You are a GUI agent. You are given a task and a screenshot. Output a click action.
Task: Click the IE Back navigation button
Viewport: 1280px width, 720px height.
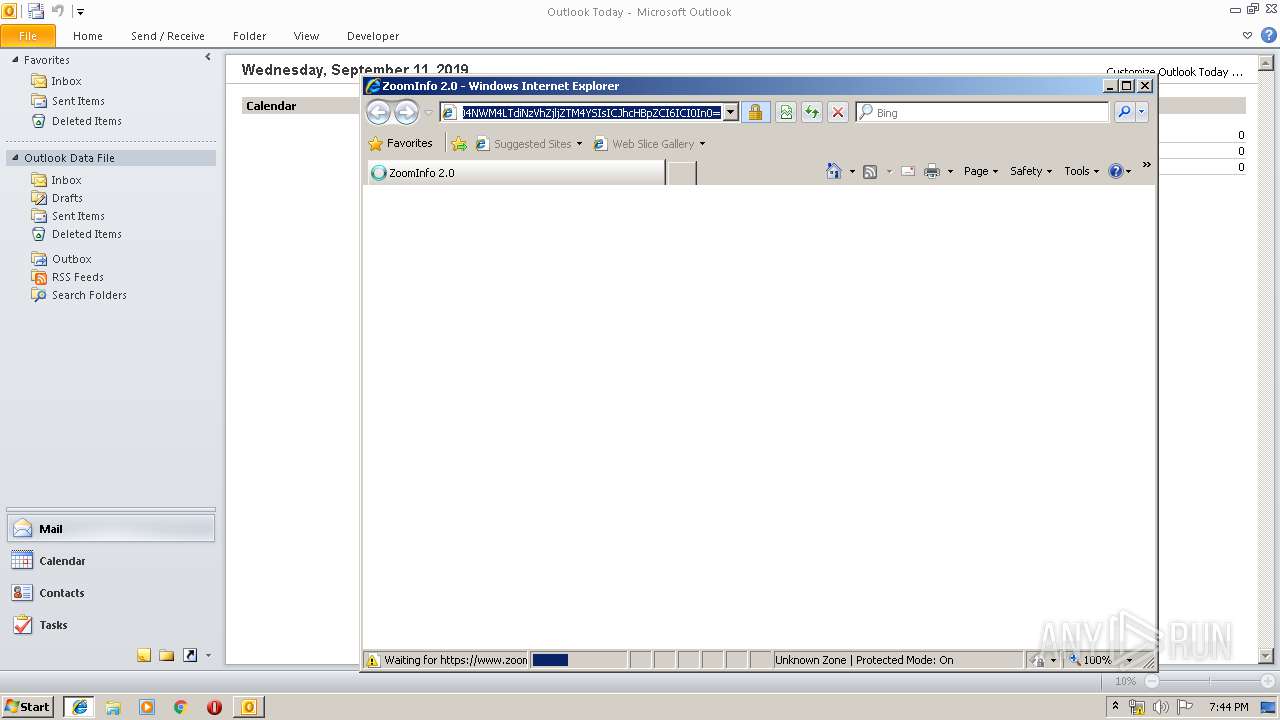click(x=378, y=112)
